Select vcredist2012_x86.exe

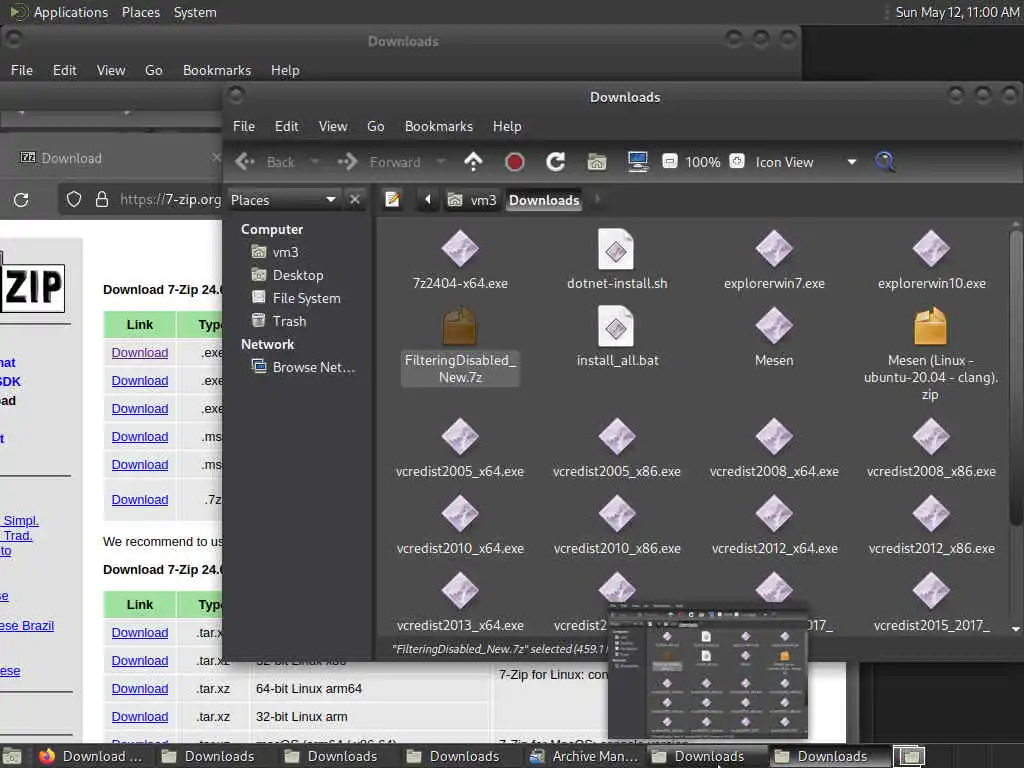click(931, 525)
